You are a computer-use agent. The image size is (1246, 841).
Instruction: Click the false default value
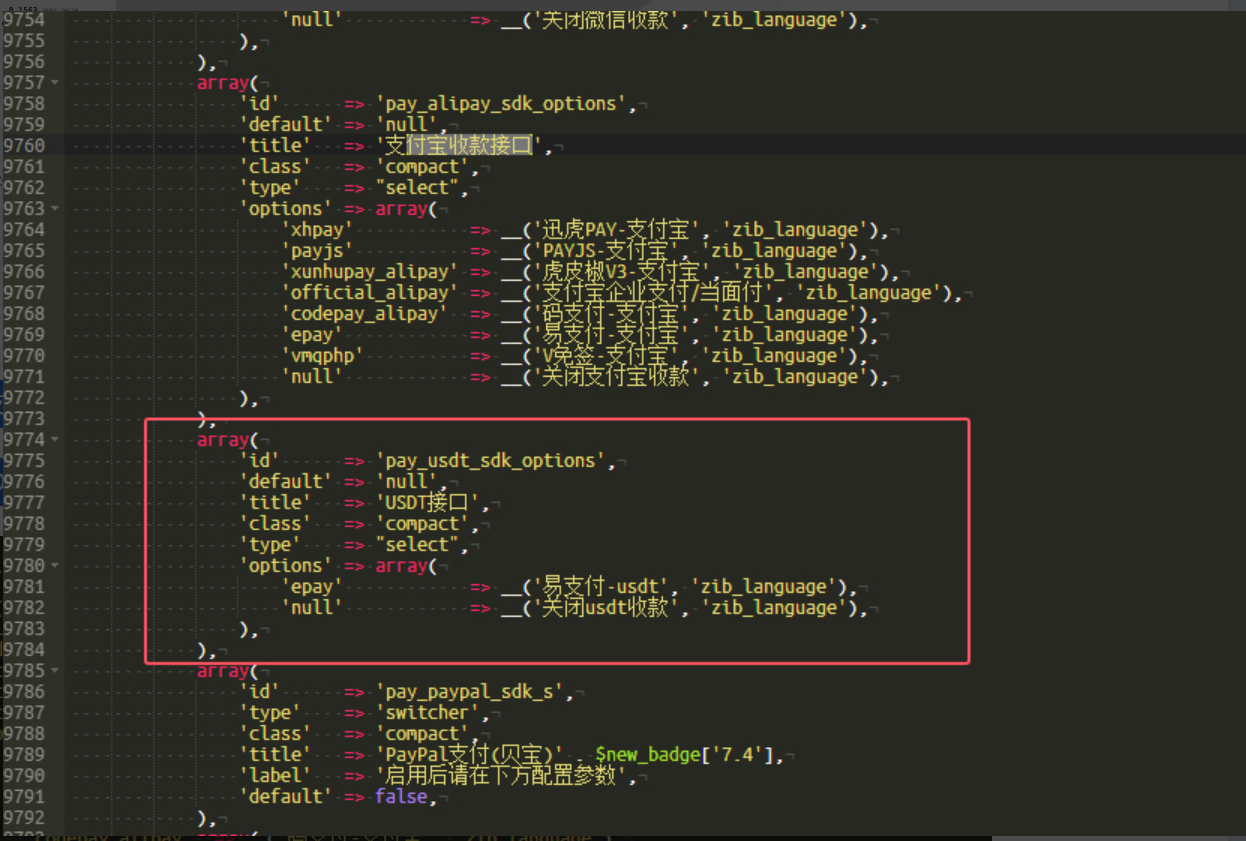[401, 797]
